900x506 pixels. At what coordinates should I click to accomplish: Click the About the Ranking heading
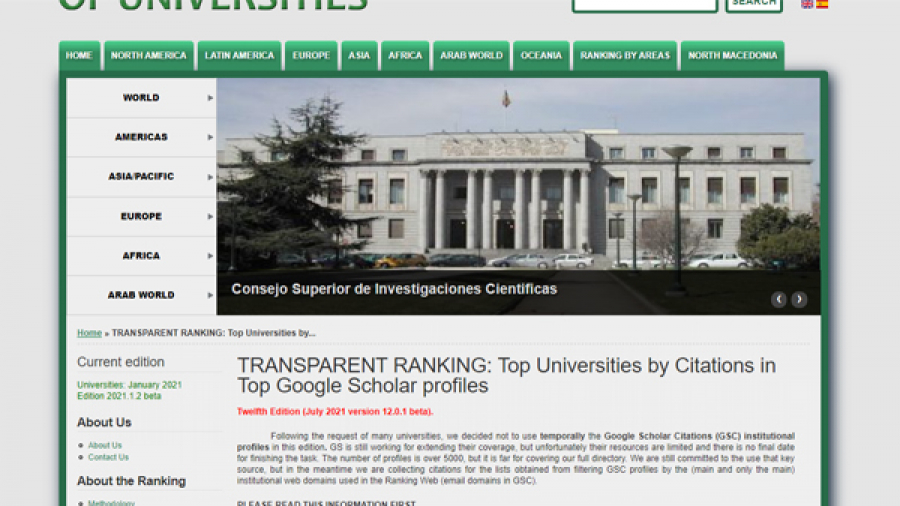131,481
